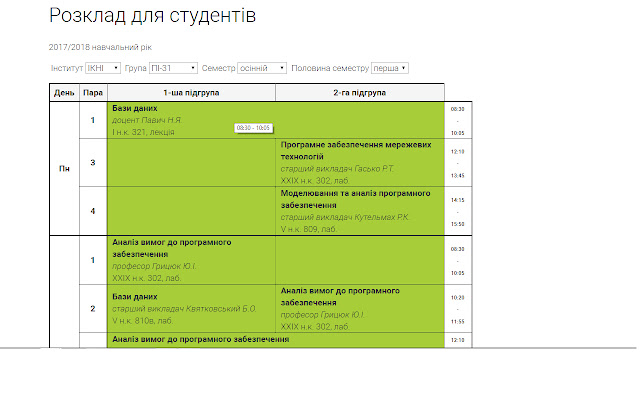
Task: Click старший викладач Гасько Р.Т.
Action: click(337, 169)
